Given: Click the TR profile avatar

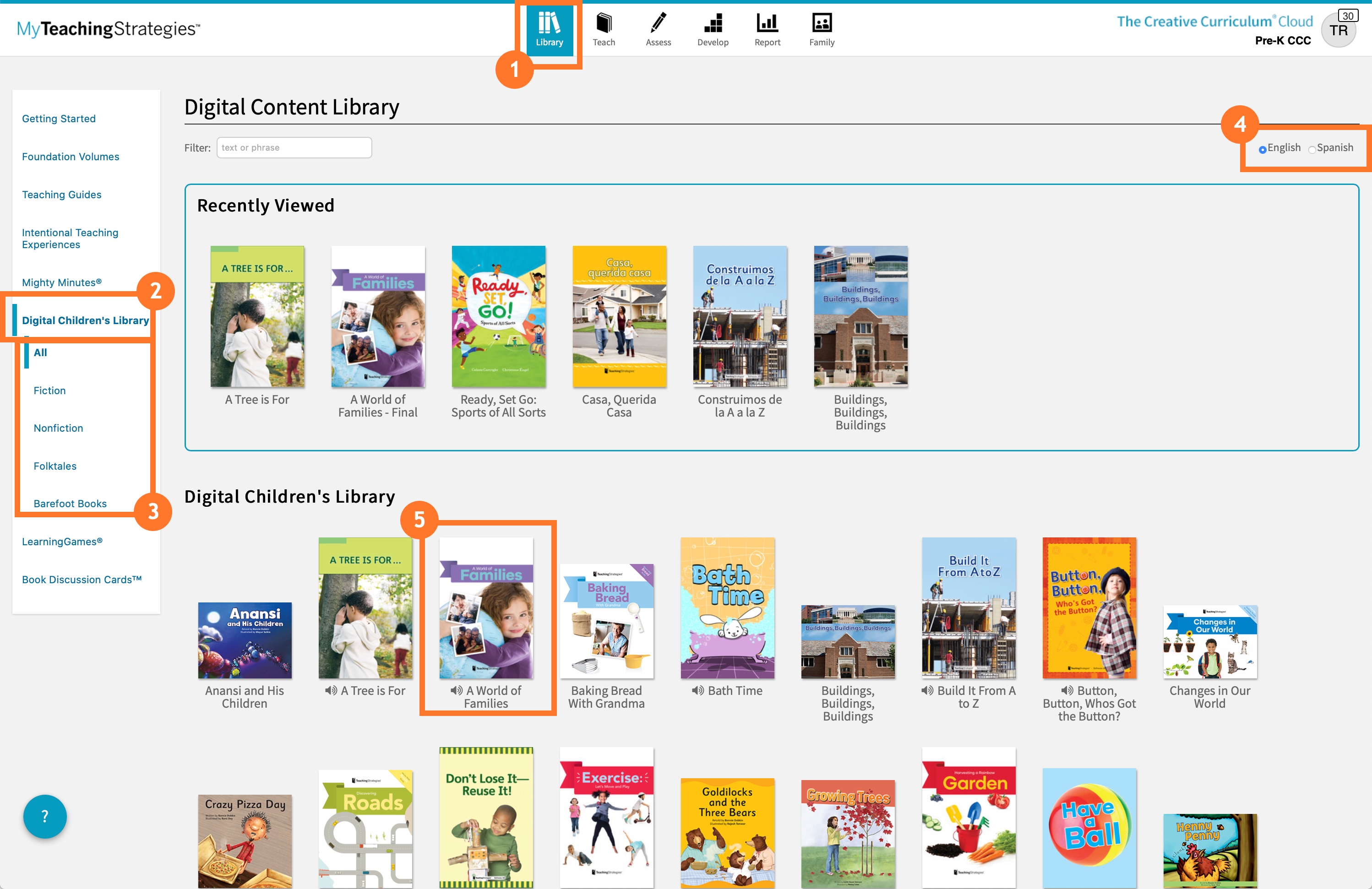Looking at the screenshot, I should pyautogui.click(x=1339, y=30).
